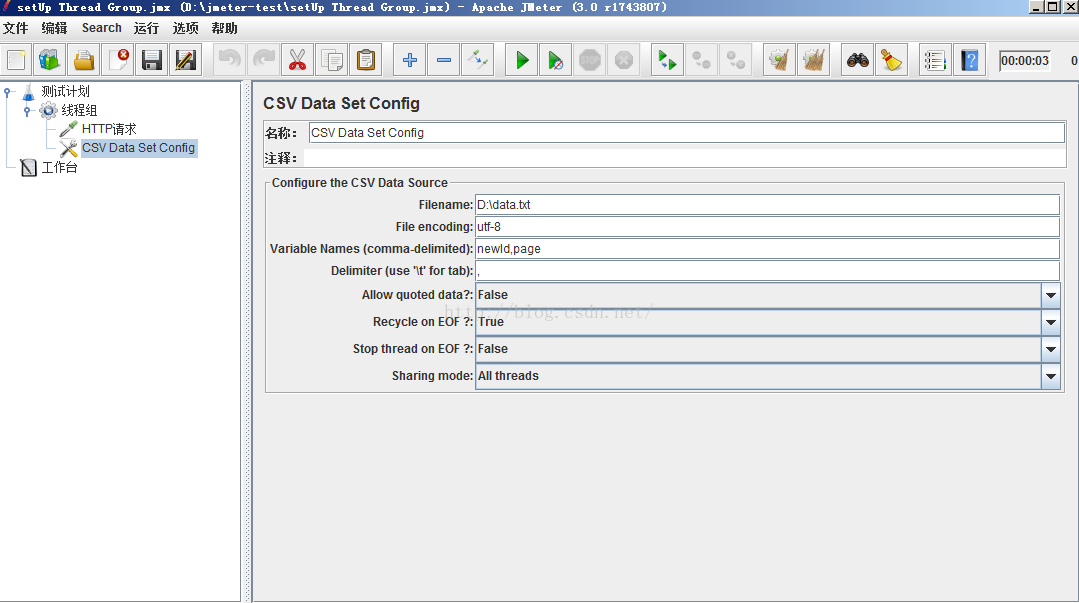Collapse the 测试计划 tree node handle
This screenshot has height=603, width=1079.
coord(8,92)
